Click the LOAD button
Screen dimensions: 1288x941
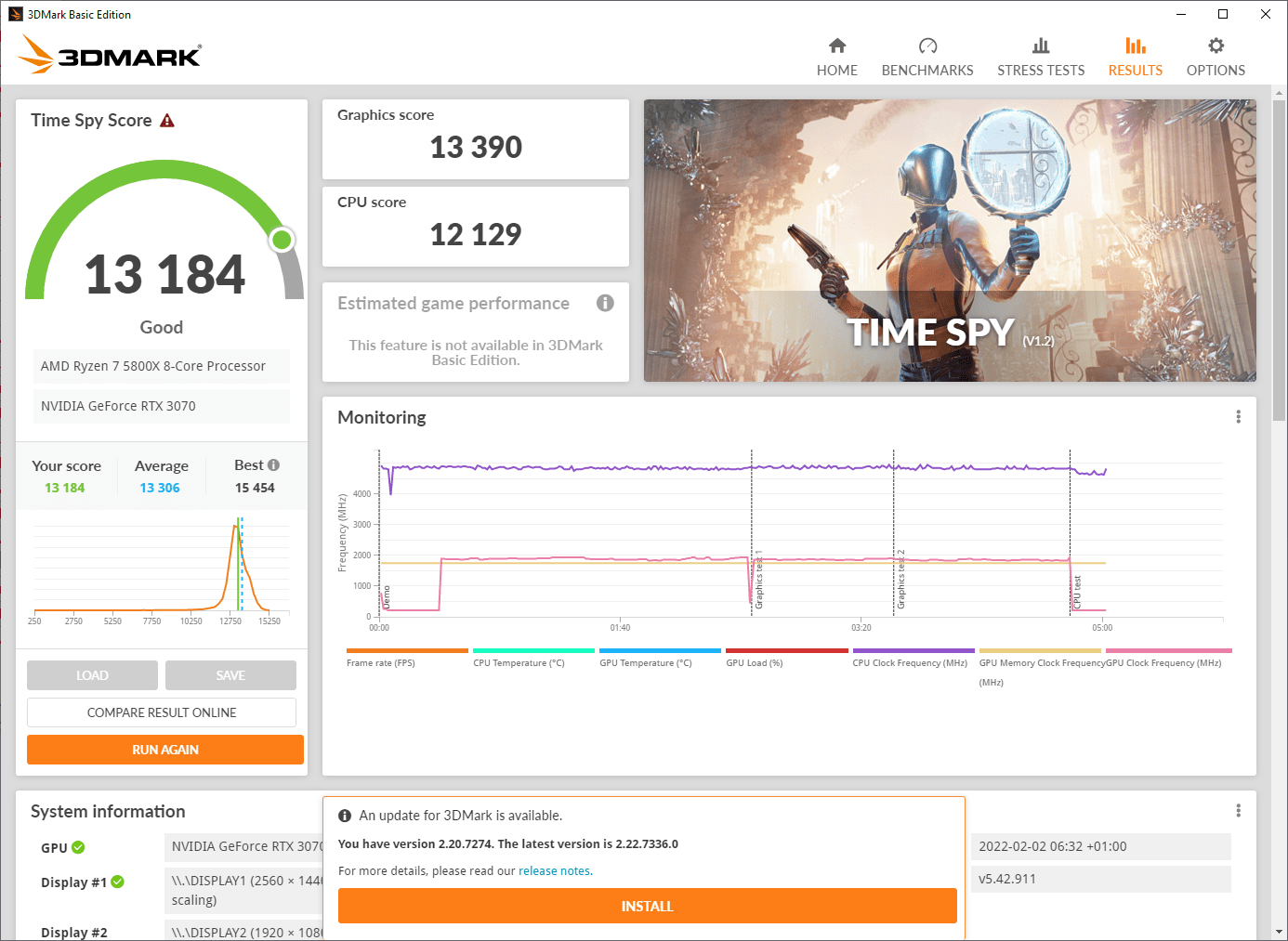[x=92, y=675]
